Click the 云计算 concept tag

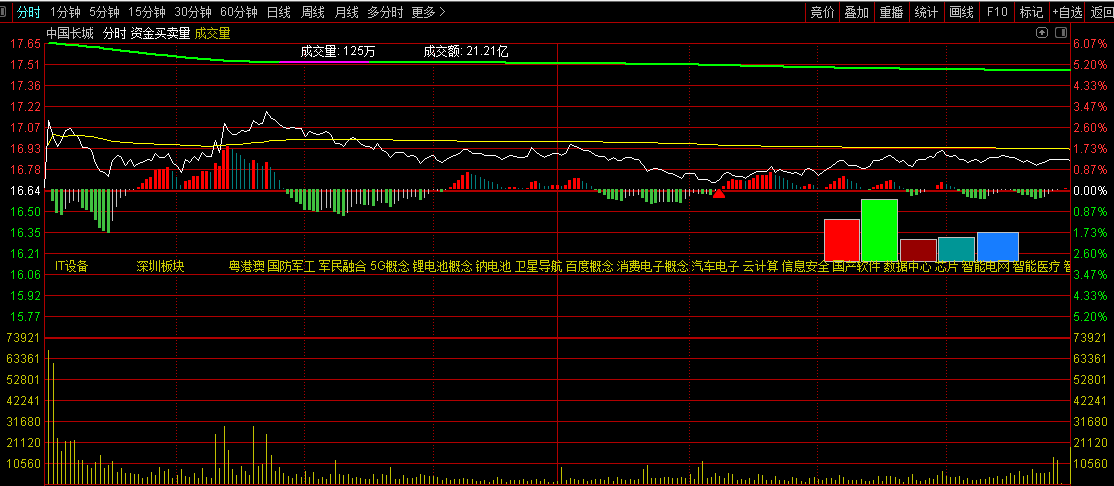(760, 267)
